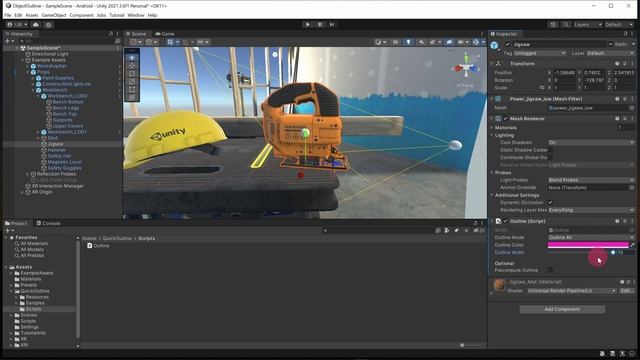Click the Rotation Y input field
Viewport: 640px width, 360px height.
[x=594, y=80]
